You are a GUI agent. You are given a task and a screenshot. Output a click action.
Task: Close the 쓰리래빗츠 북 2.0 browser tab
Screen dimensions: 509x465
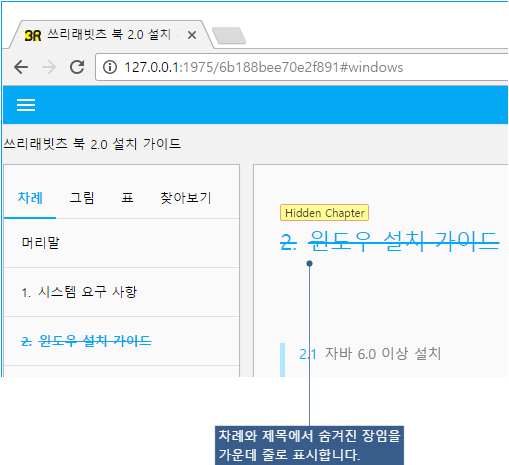pos(192,35)
